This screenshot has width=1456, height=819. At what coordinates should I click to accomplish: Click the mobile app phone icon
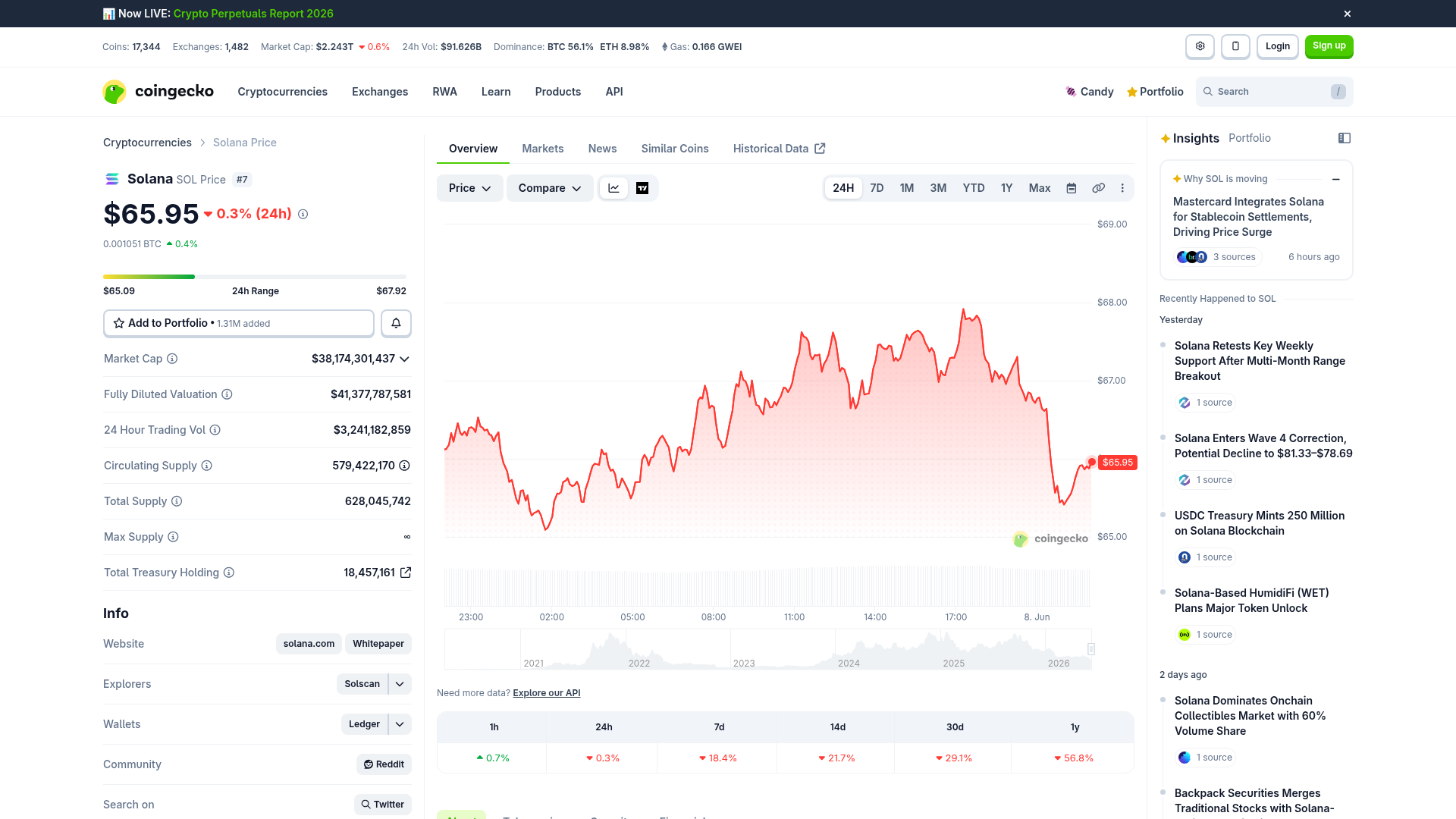[x=1235, y=46]
